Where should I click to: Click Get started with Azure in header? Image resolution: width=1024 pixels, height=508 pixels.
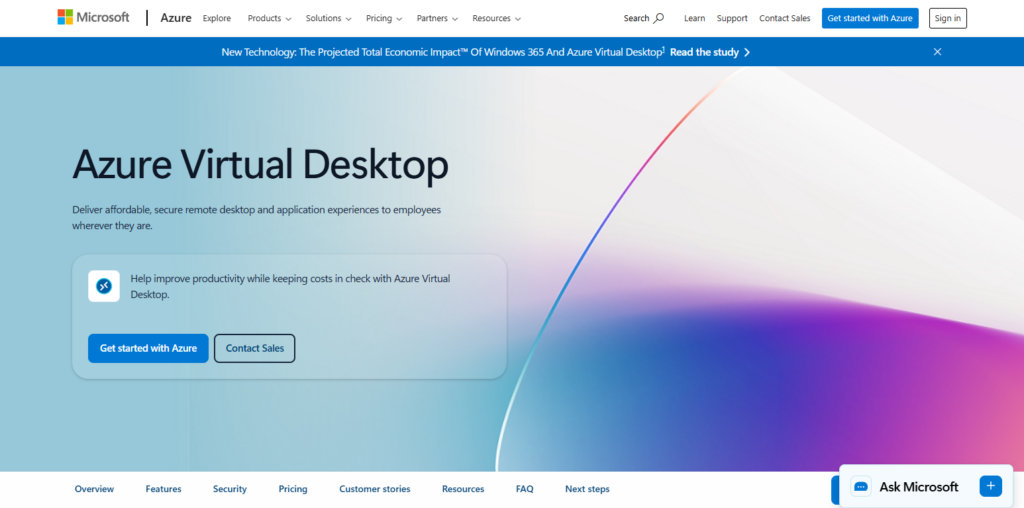click(x=870, y=18)
